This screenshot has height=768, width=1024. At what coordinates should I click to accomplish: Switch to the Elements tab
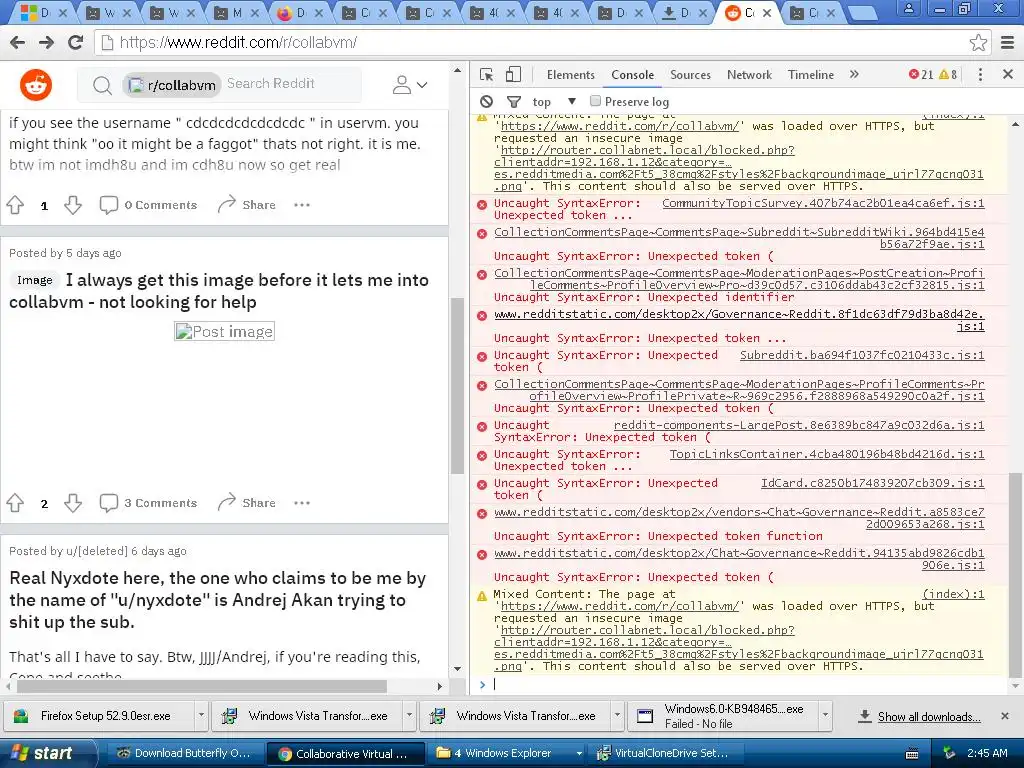point(571,75)
